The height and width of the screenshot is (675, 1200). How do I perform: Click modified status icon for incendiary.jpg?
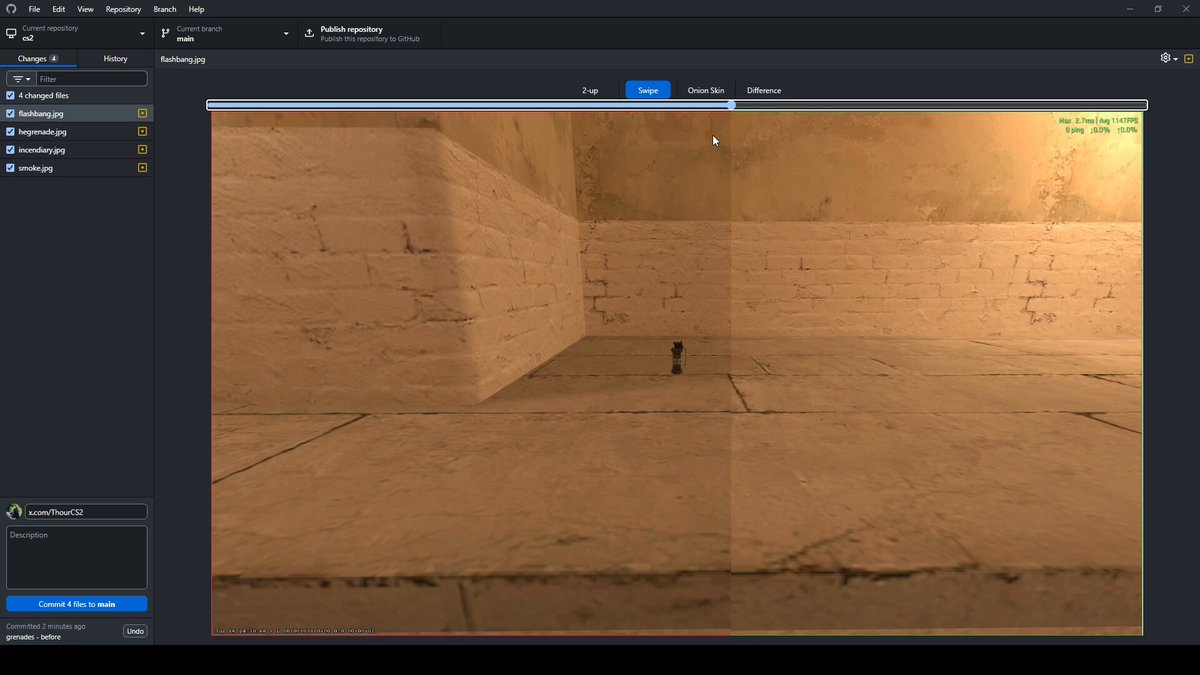click(x=142, y=149)
